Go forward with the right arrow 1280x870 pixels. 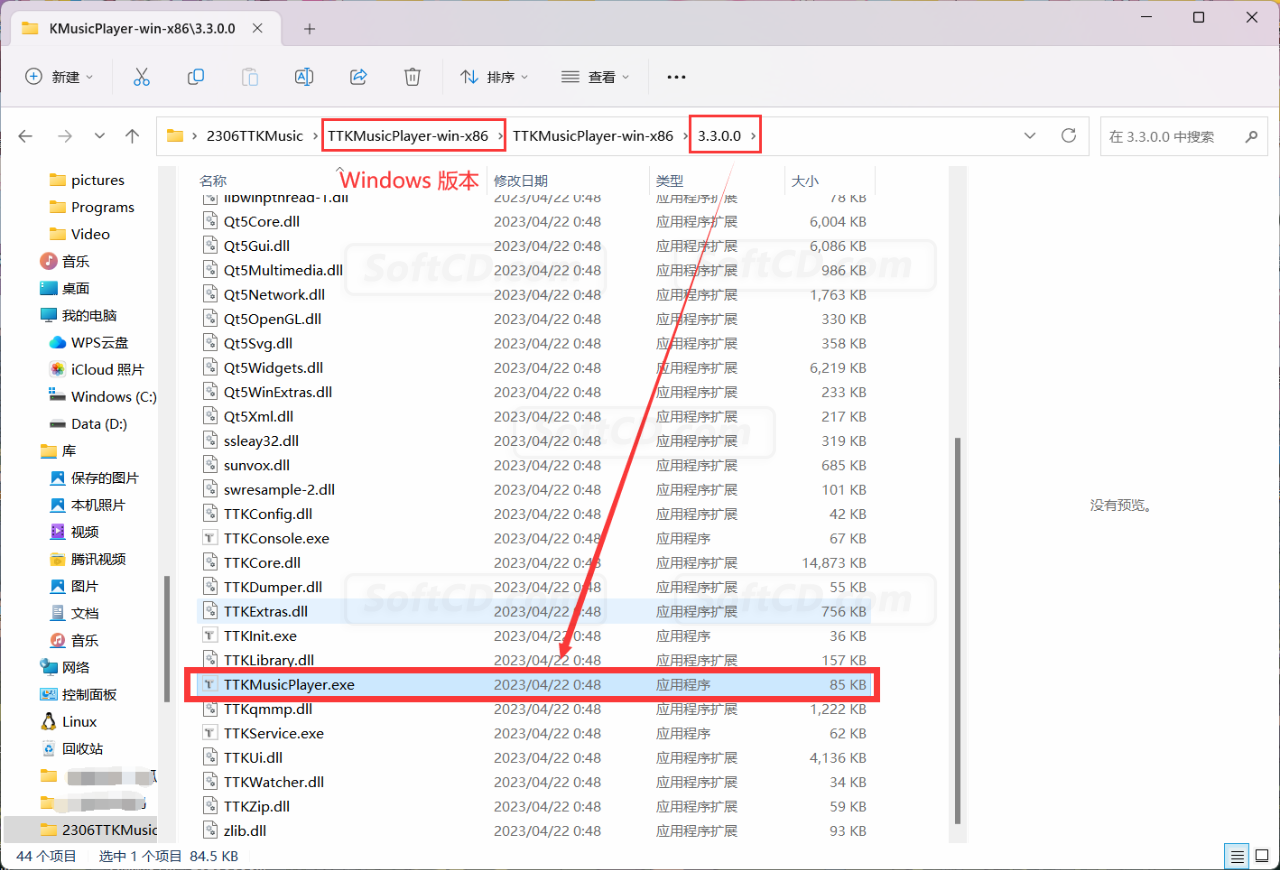click(64, 136)
